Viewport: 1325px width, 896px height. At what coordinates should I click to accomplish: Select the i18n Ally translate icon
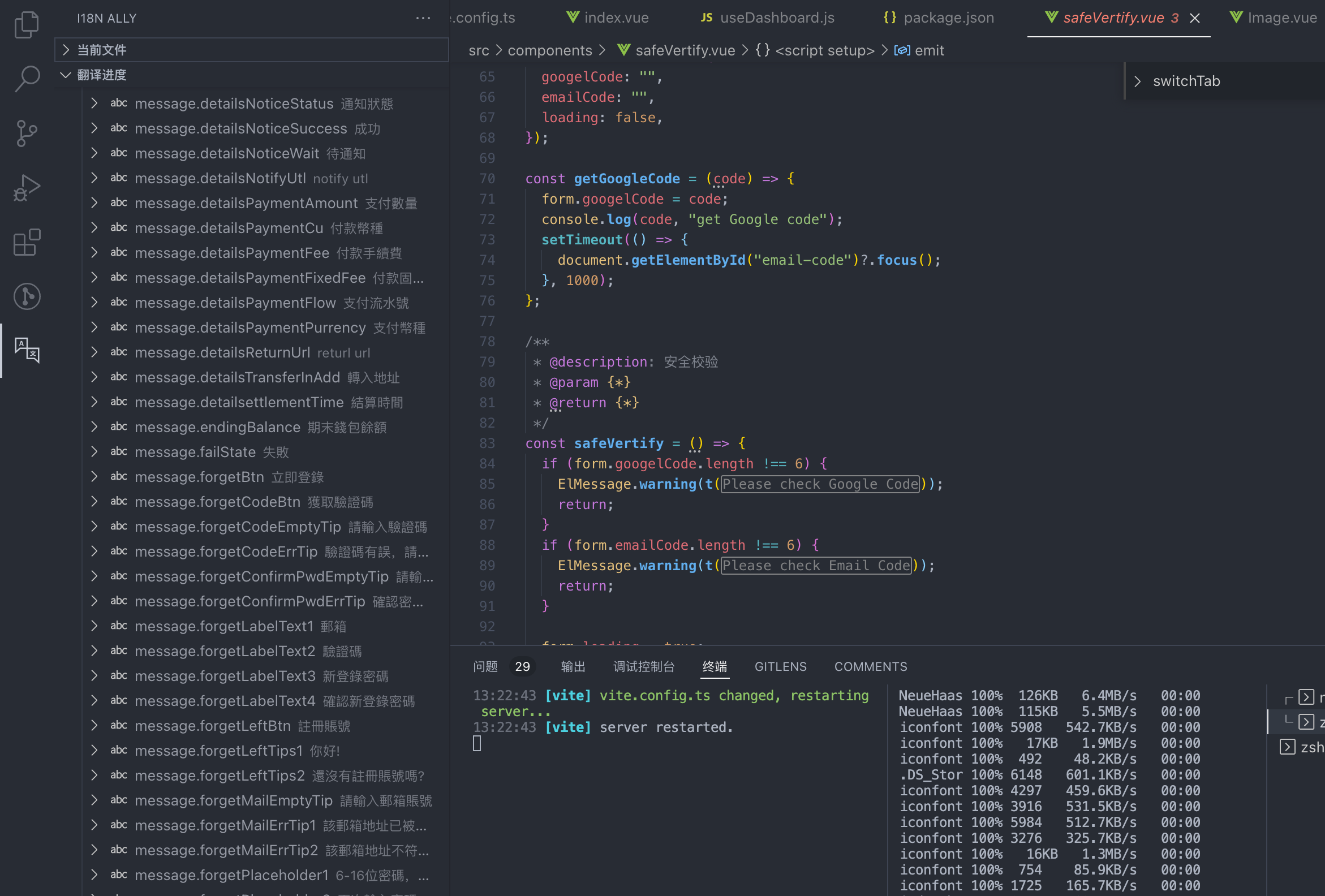[x=26, y=350]
